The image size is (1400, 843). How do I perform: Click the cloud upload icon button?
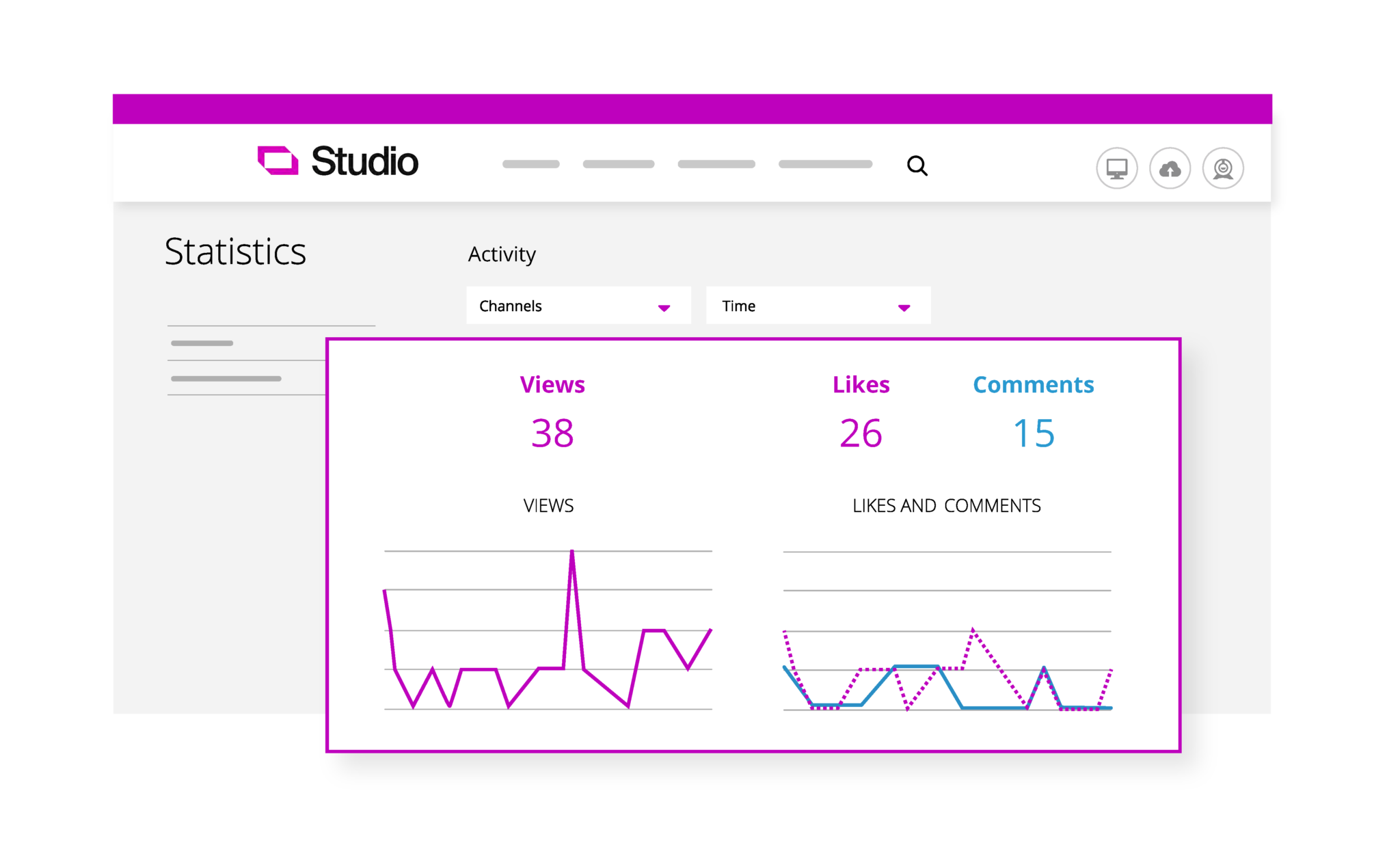[1170, 168]
